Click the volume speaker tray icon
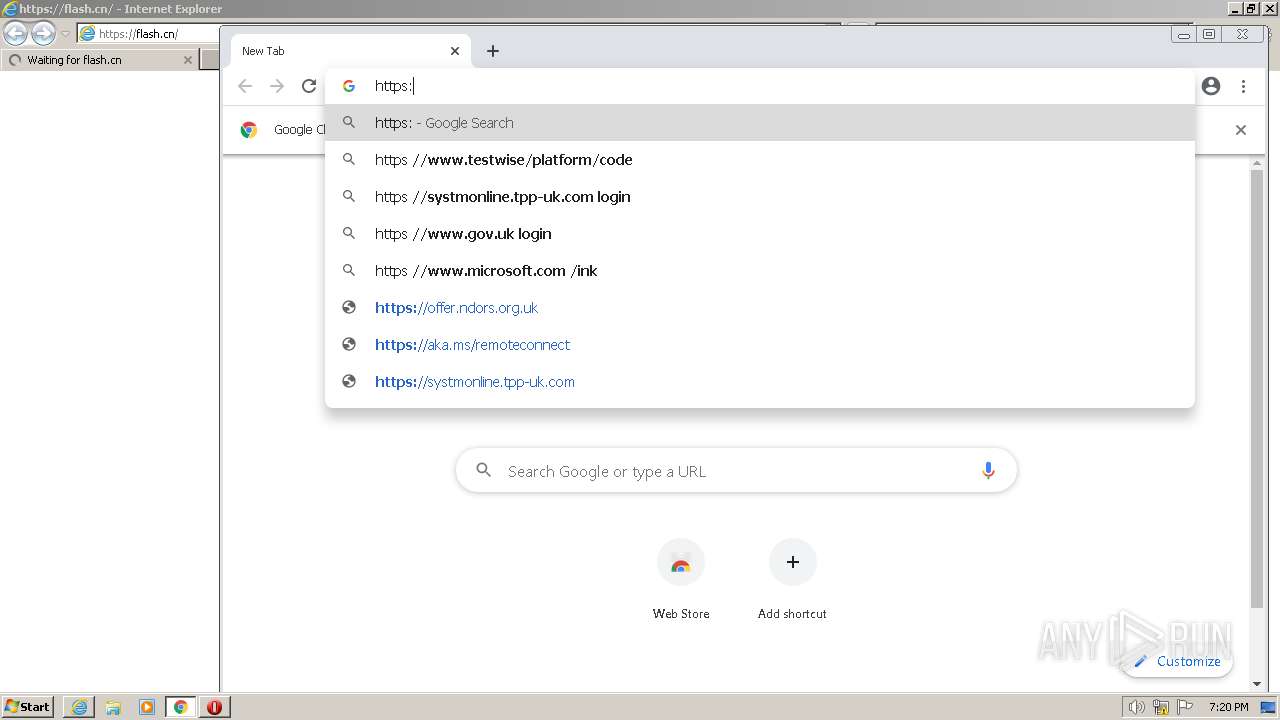1280x720 pixels. [1136, 707]
